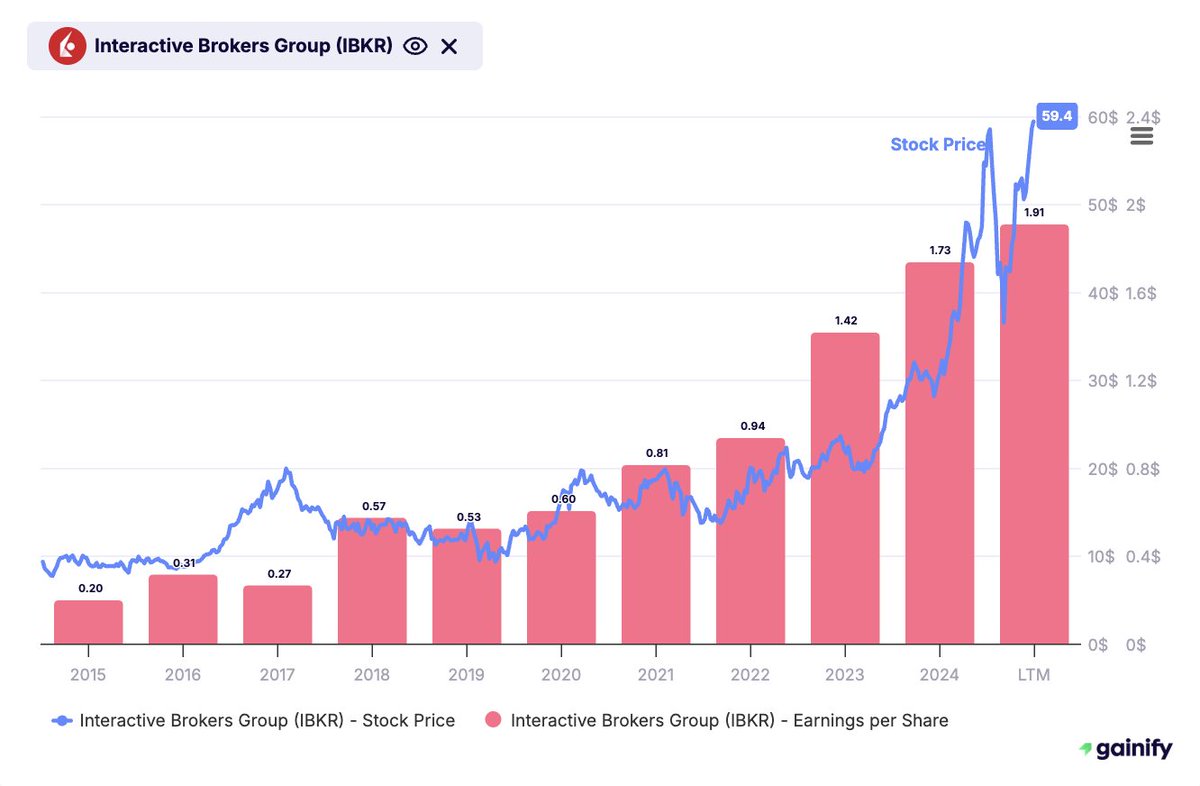This screenshot has width=1200, height=786.
Task: Click the 0.4$ EPS axis label
Action: [1144, 557]
